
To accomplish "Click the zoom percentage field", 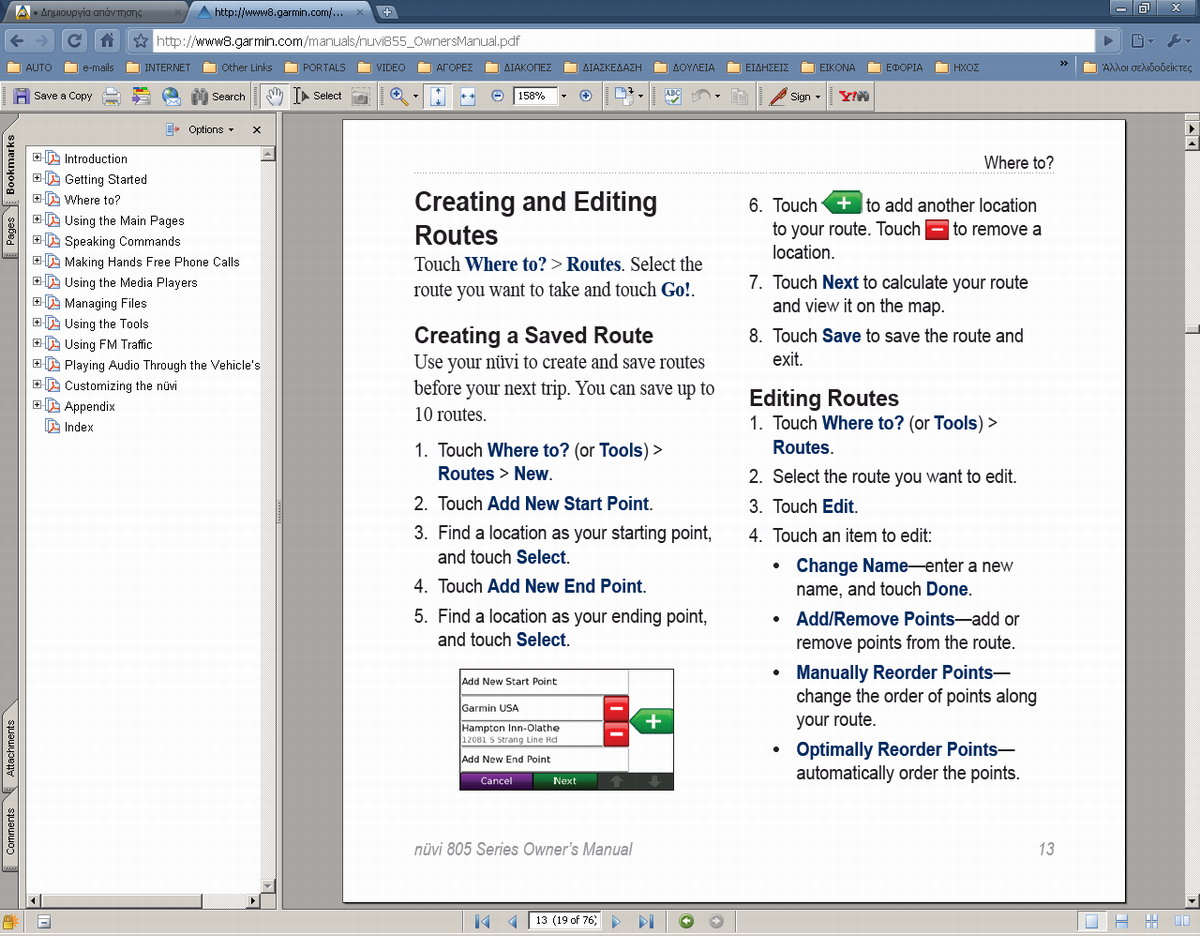I will [534, 96].
